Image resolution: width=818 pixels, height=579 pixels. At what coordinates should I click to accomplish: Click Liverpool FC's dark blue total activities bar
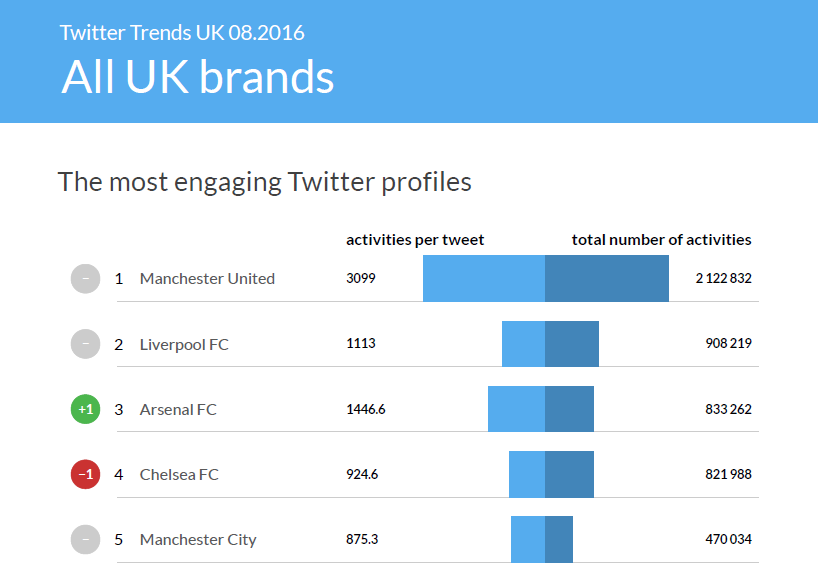pos(572,344)
